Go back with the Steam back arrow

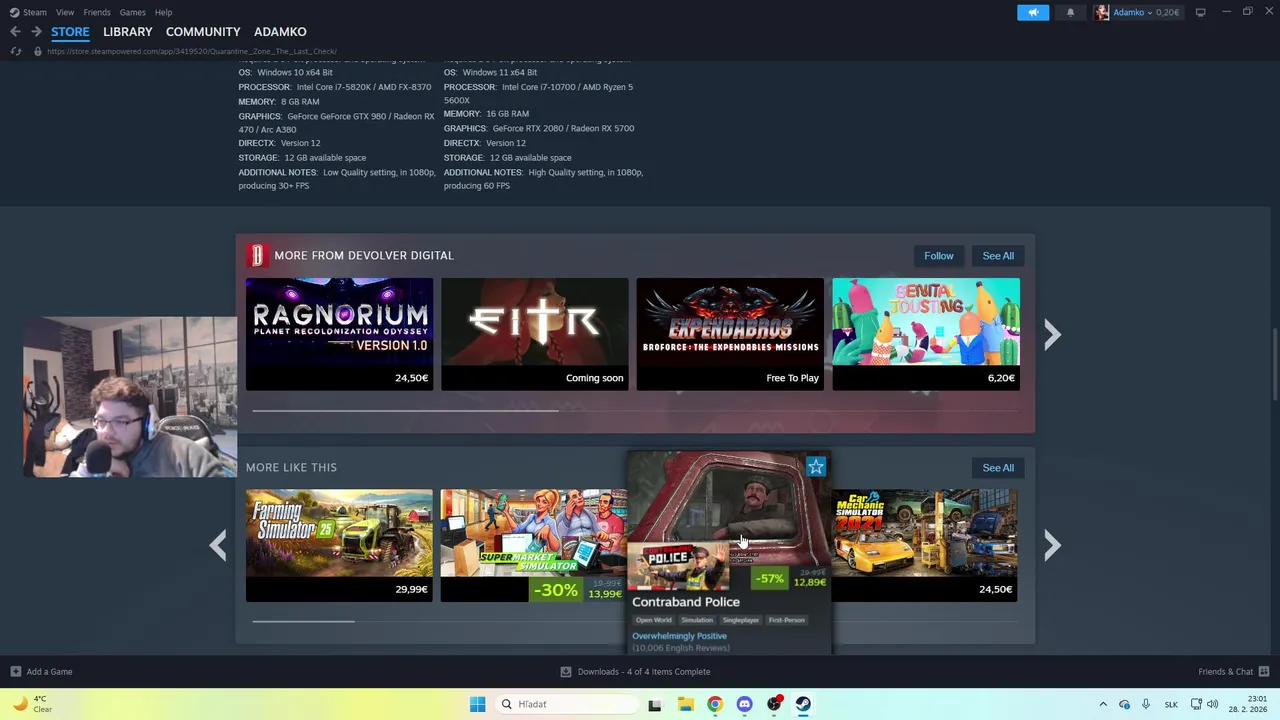15,32
